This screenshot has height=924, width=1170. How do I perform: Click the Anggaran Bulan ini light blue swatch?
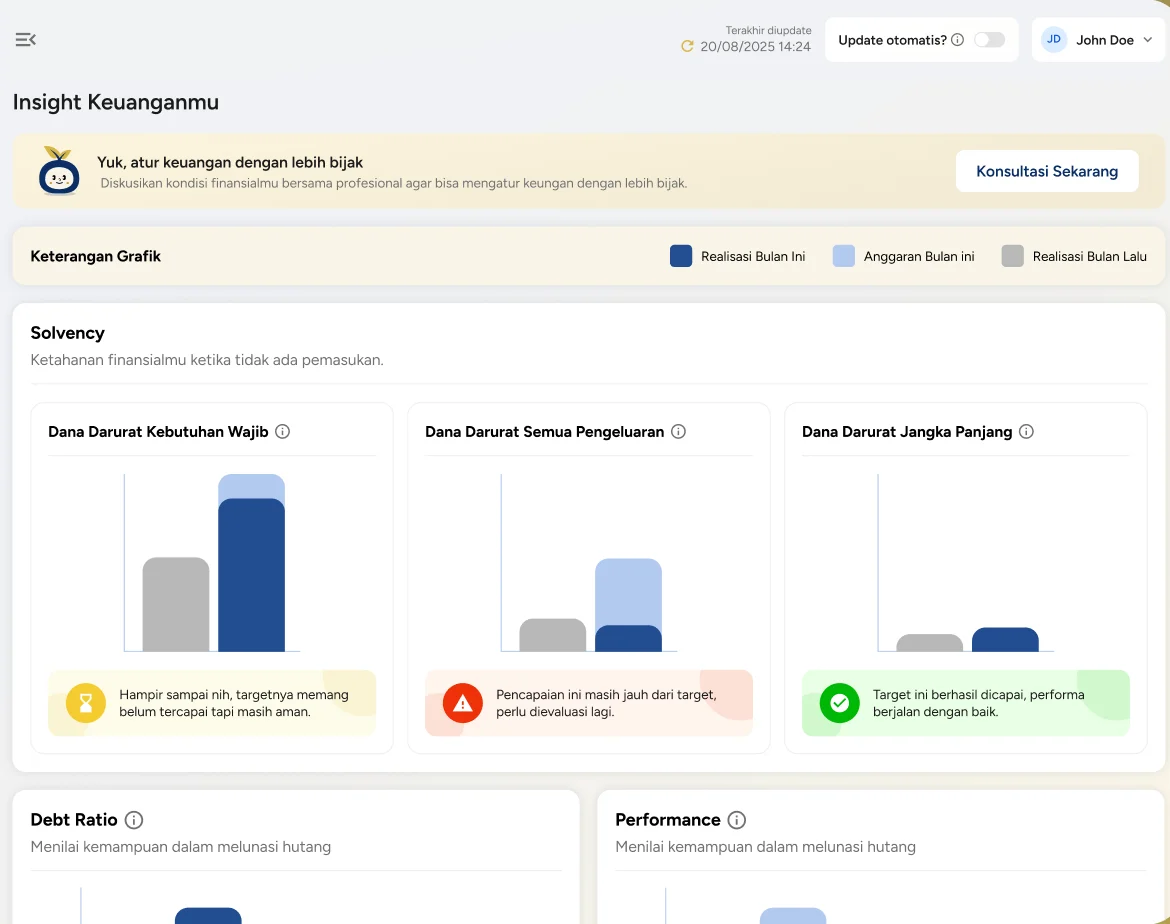(843, 256)
